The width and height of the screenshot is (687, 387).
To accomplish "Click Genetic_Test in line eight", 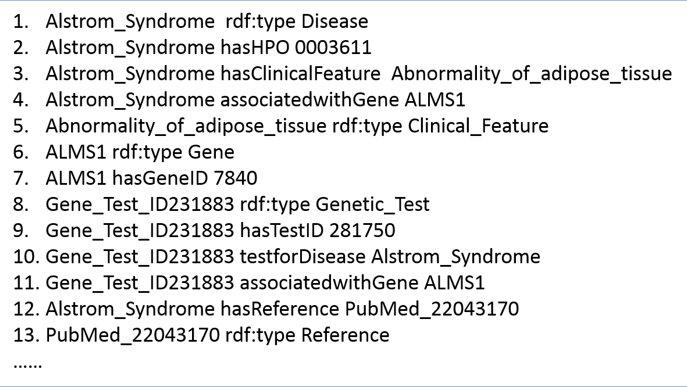I will 372,205.
